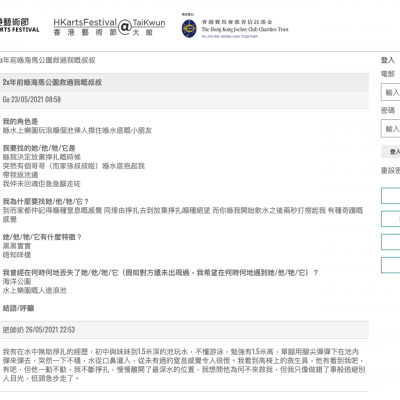Viewport: 400px width, 400px height.
Task: Click the Hong Kong Arts Festival logo
Action: point(19,26)
